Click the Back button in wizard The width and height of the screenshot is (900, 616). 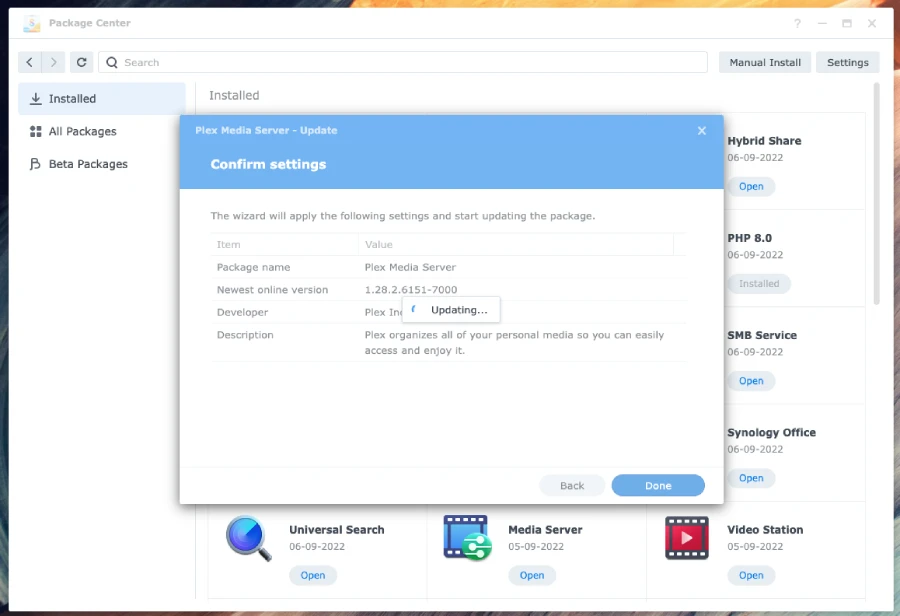tap(572, 486)
